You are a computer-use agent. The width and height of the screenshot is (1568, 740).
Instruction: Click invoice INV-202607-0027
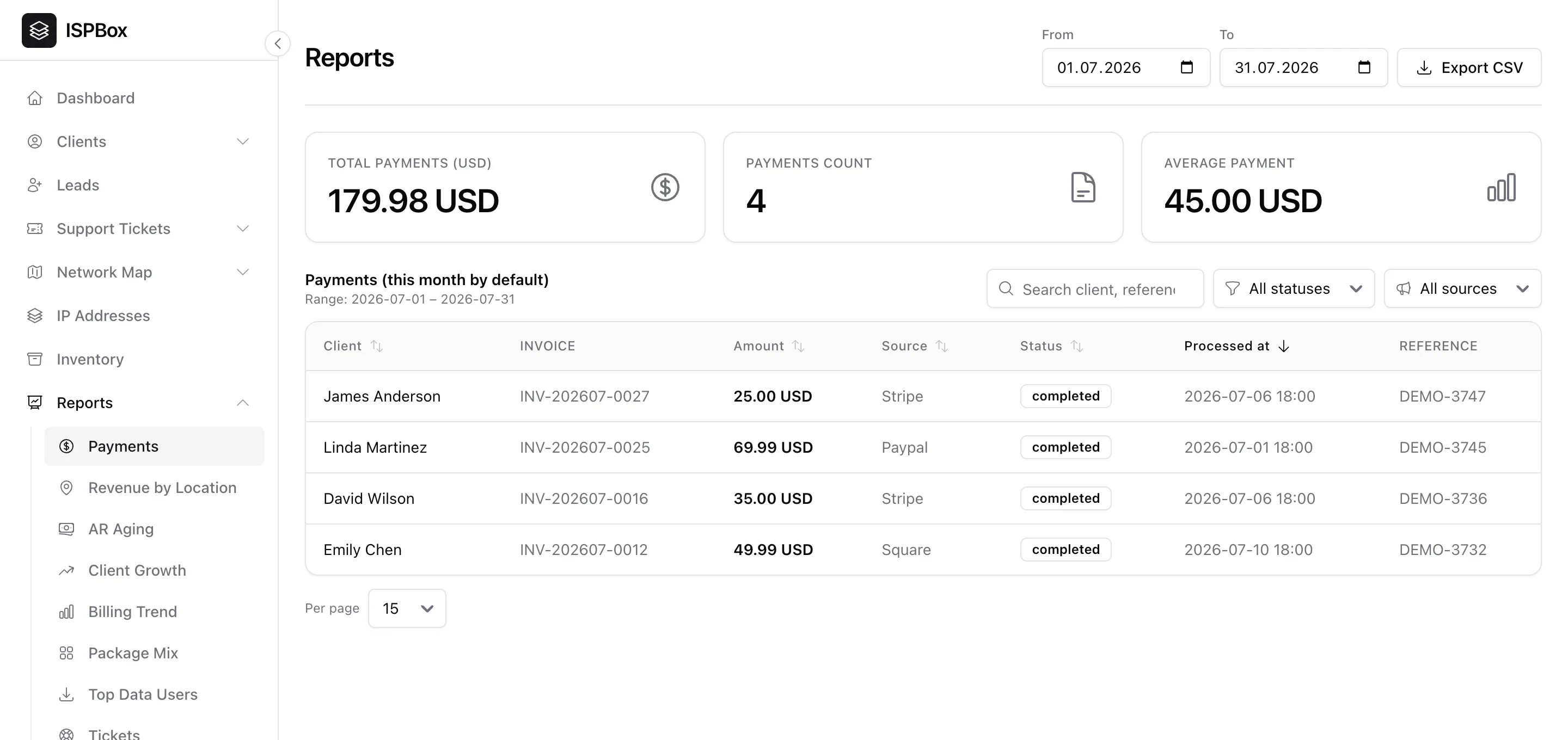(x=584, y=396)
